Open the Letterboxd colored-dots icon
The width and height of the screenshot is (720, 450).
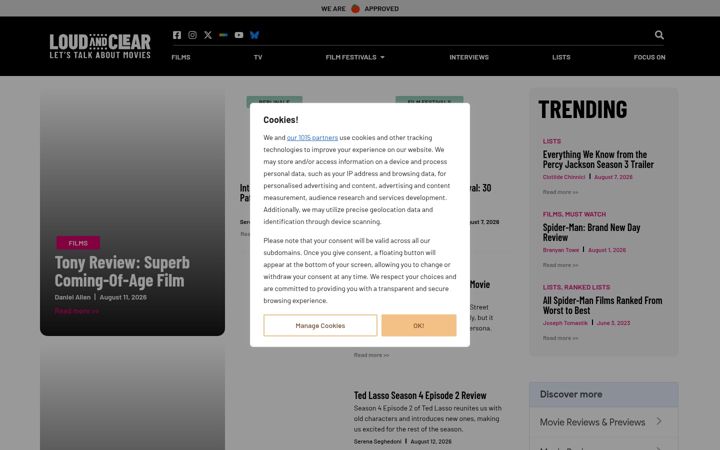pyautogui.click(x=223, y=35)
